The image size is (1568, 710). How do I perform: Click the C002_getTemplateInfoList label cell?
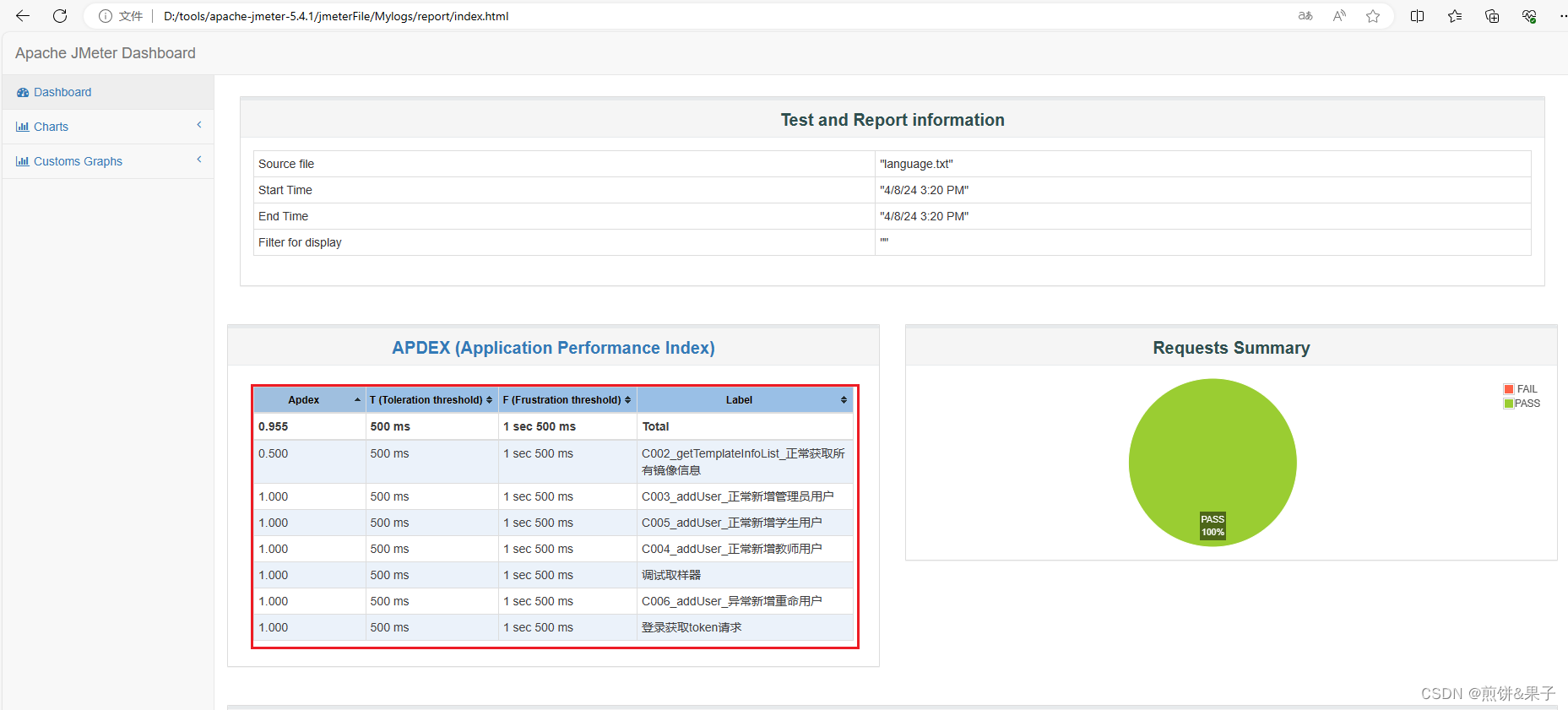(x=744, y=462)
